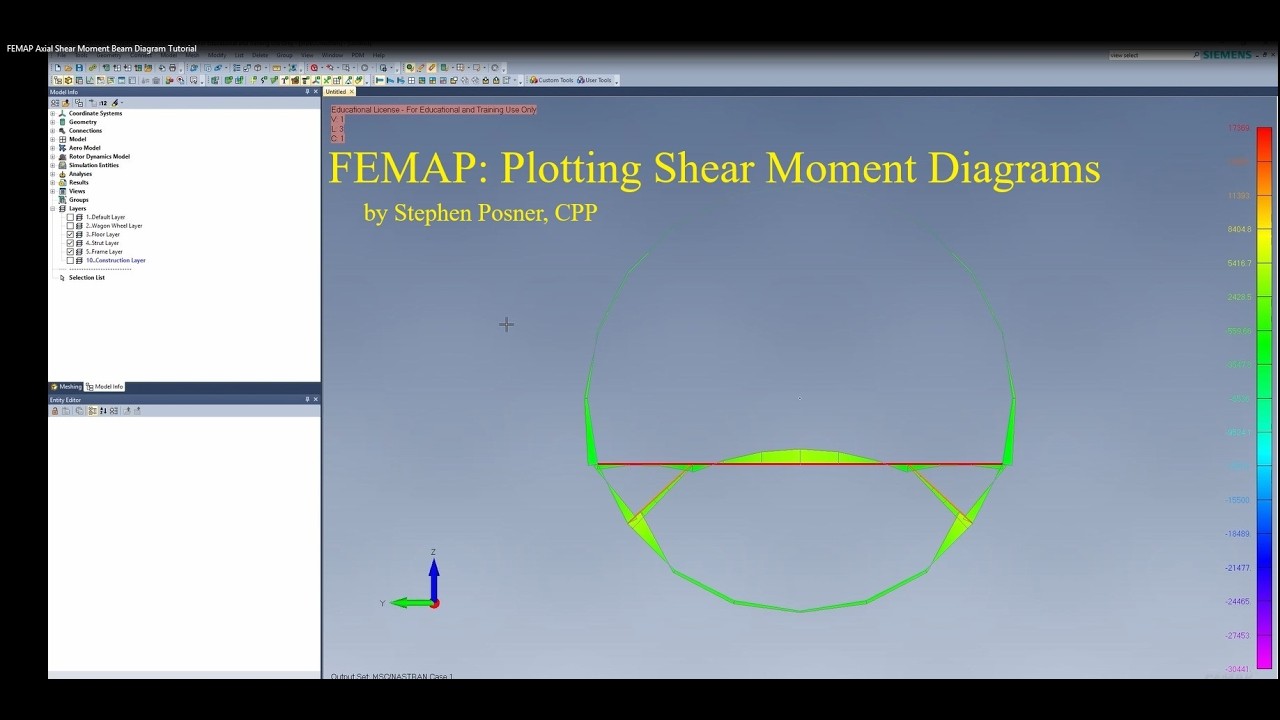
Task: Click the yellow cube icon in second toolbar row
Action: tap(68, 80)
